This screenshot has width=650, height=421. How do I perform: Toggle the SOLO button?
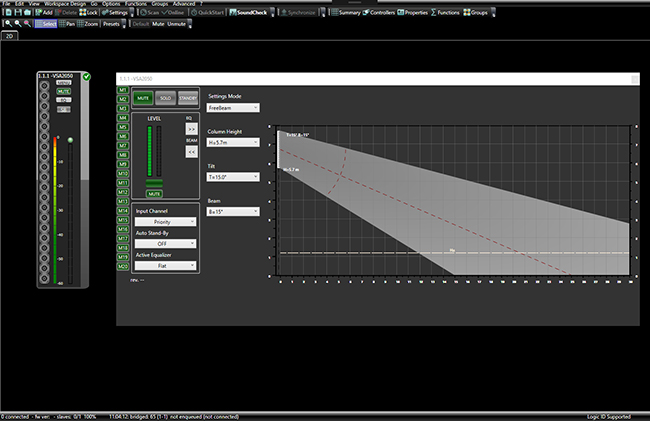[165, 98]
